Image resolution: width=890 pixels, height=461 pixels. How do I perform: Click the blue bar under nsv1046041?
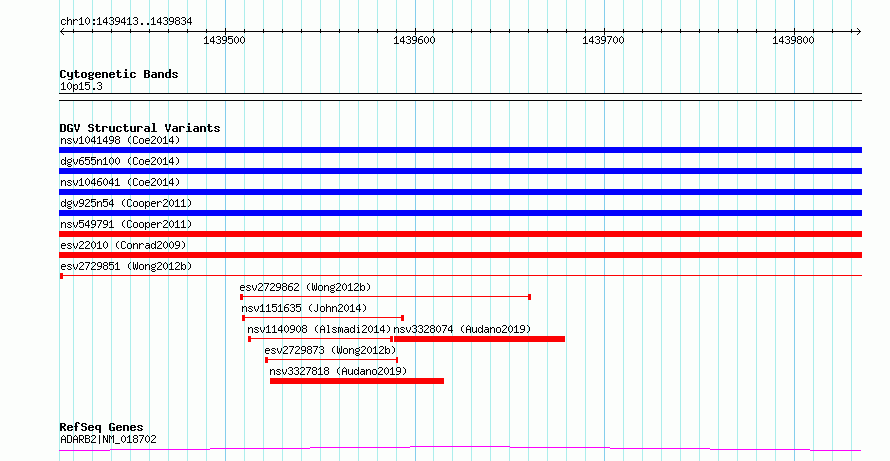[x=460, y=192]
